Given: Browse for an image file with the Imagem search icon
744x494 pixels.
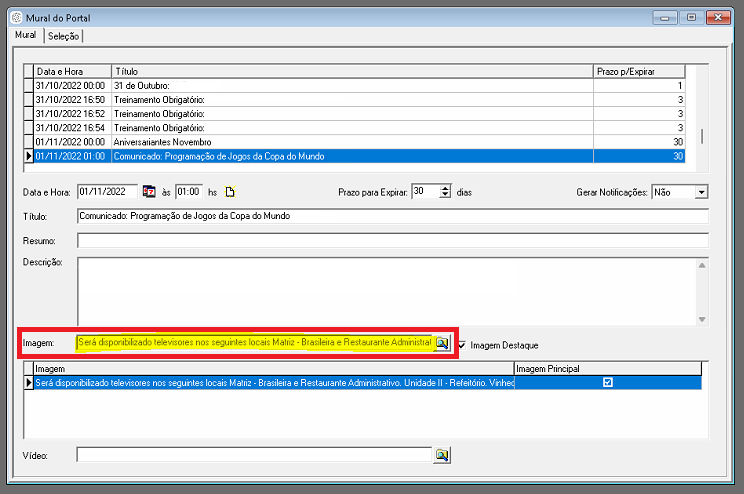Looking at the screenshot, I should (442, 343).
